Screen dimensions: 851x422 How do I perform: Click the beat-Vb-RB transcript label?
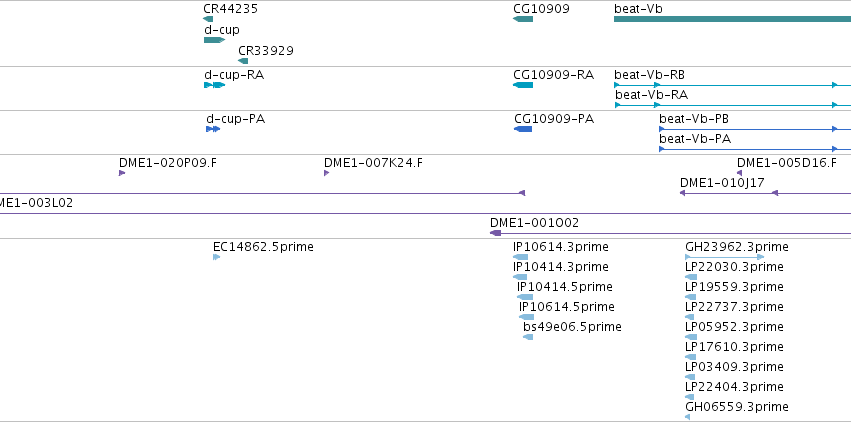point(649,75)
